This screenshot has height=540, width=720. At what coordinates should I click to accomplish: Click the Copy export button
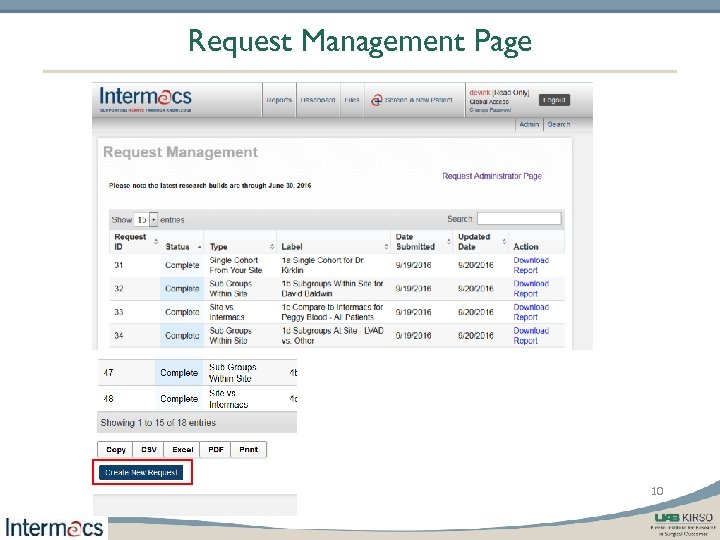click(116, 450)
